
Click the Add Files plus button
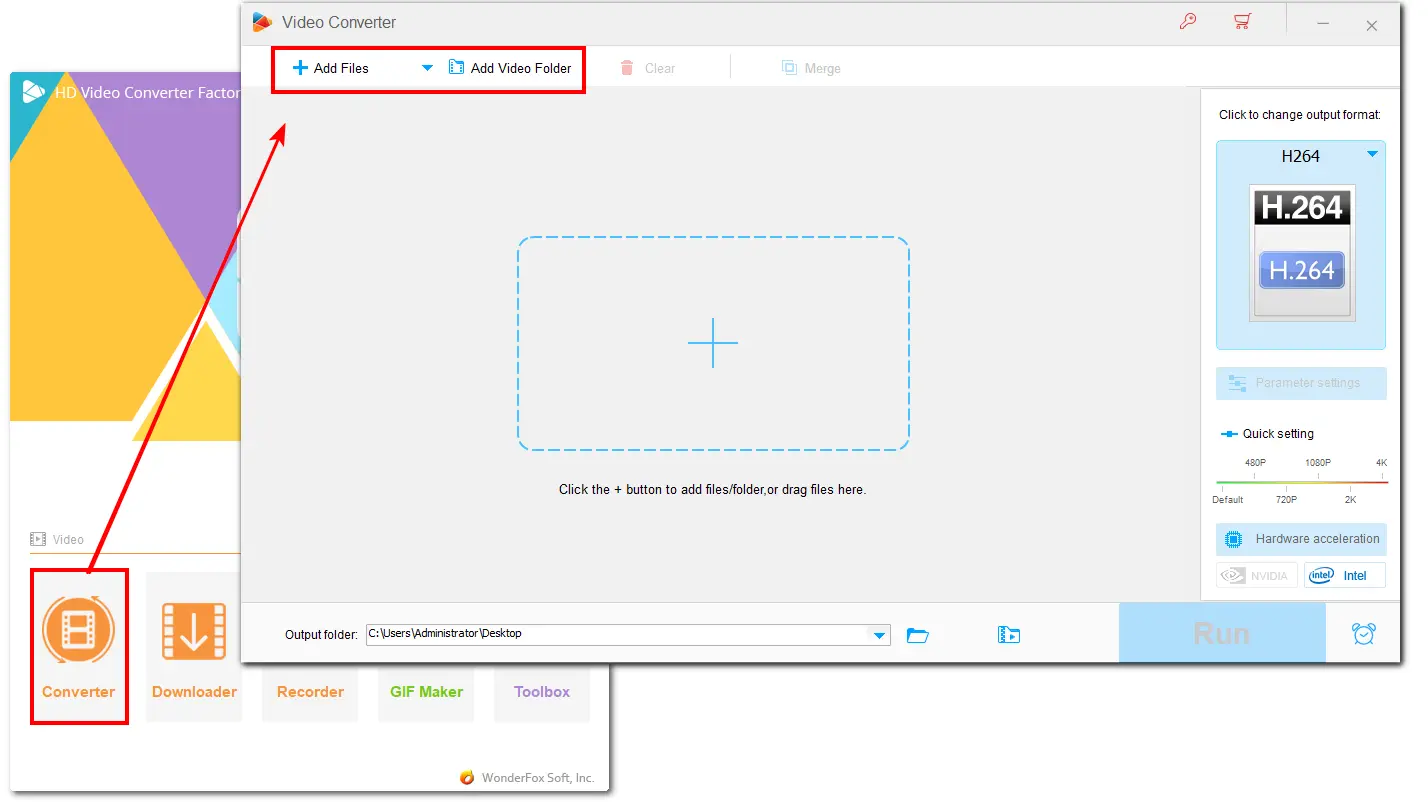click(331, 68)
